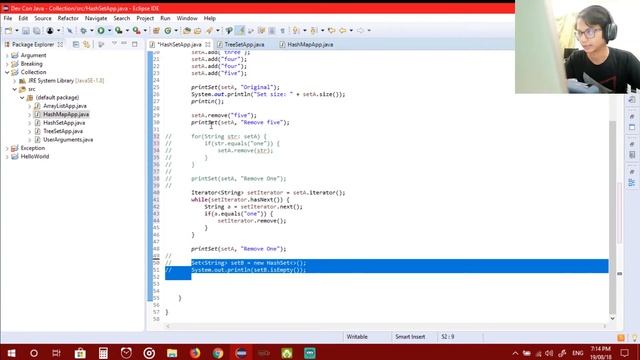The height and width of the screenshot is (360, 640).
Task: Click the Forward navigation arrow icon
Action: point(360,31)
